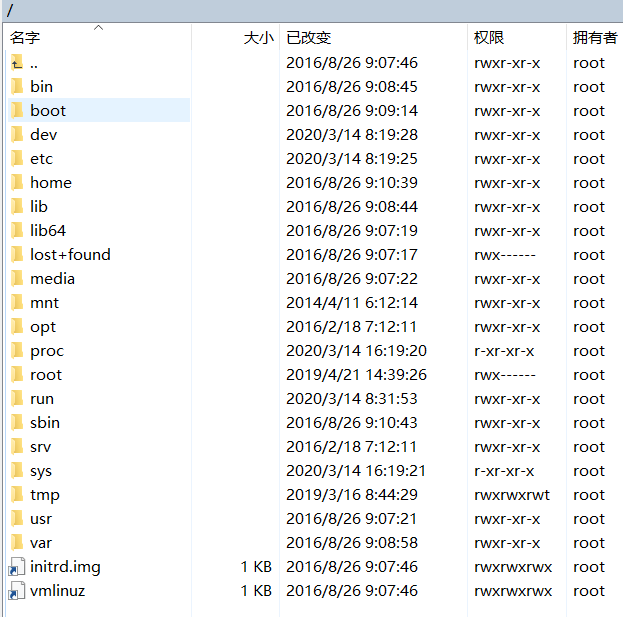Click the lib folder icon
The width and height of the screenshot is (623, 617).
click(x=17, y=207)
